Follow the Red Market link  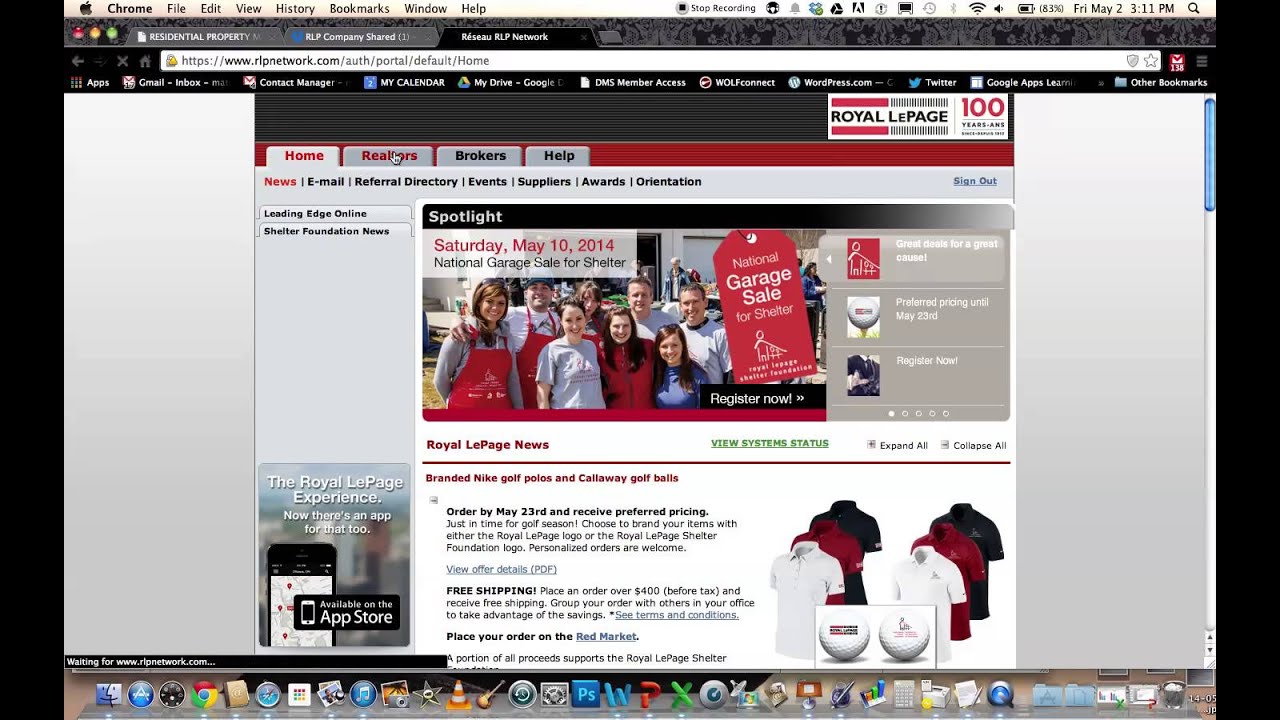(x=606, y=636)
